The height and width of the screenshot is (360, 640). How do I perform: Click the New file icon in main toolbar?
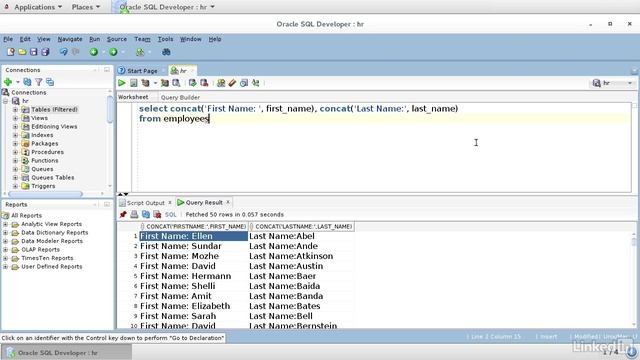11,52
